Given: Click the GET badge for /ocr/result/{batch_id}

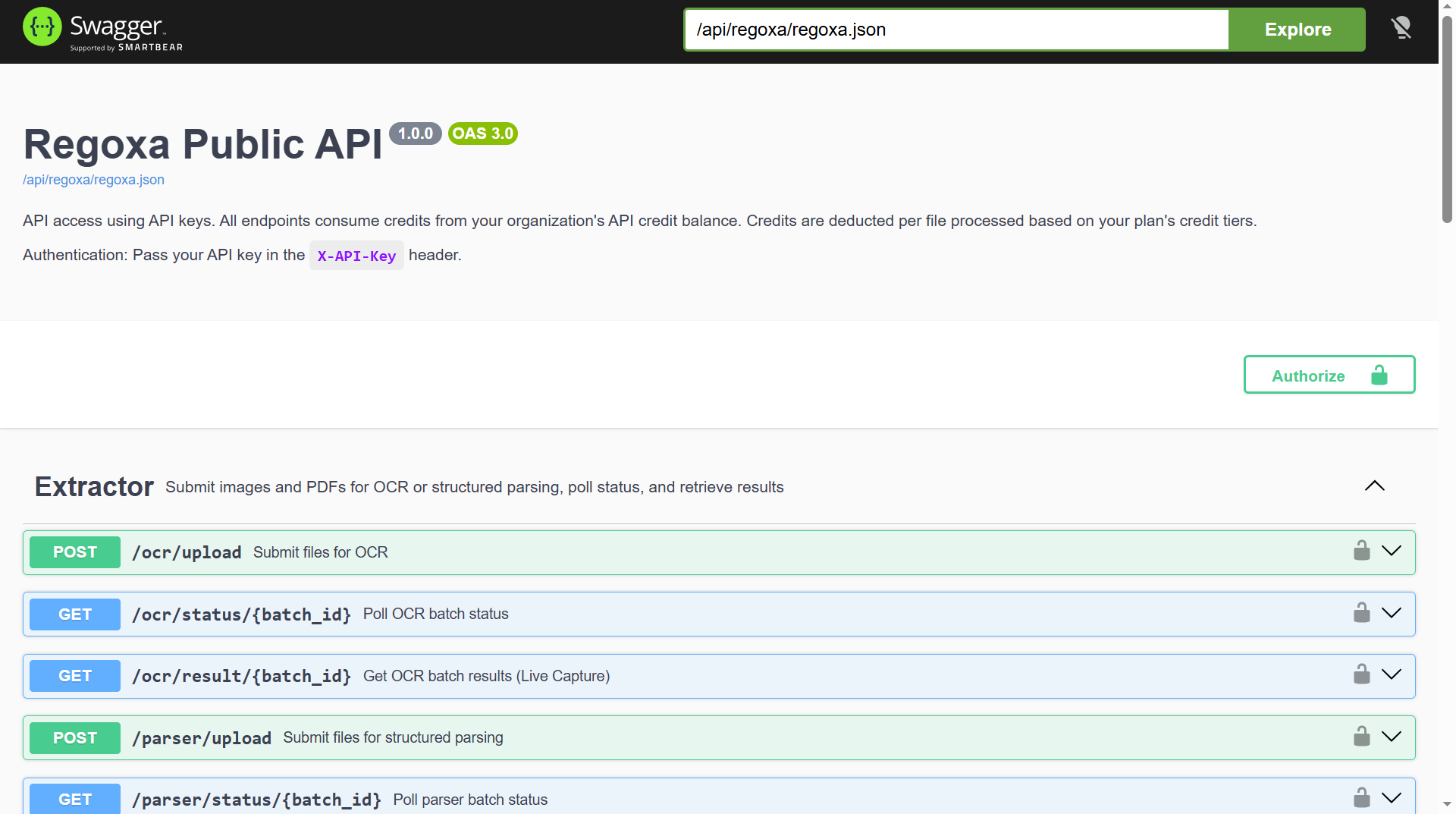Looking at the screenshot, I should 75,676.
